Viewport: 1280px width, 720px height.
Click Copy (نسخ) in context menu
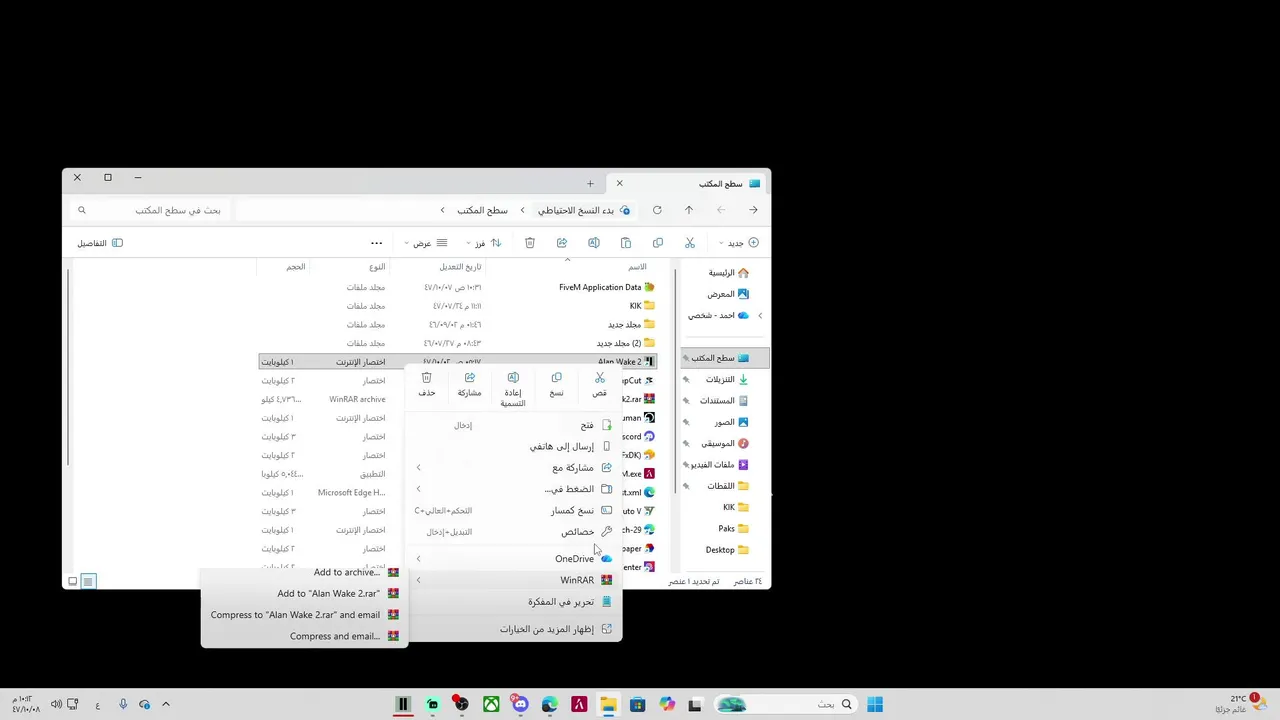point(556,385)
